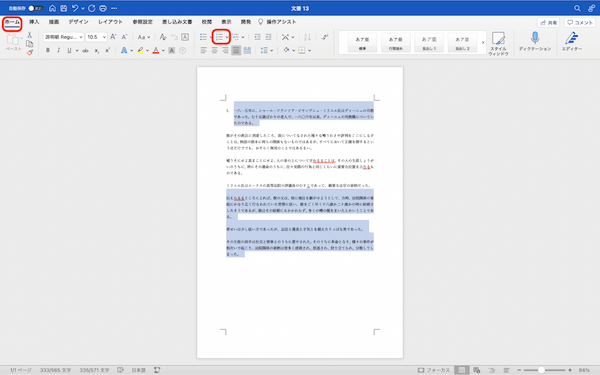
Task: Select the 校閲 tab
Action: (x=207, y=22)
